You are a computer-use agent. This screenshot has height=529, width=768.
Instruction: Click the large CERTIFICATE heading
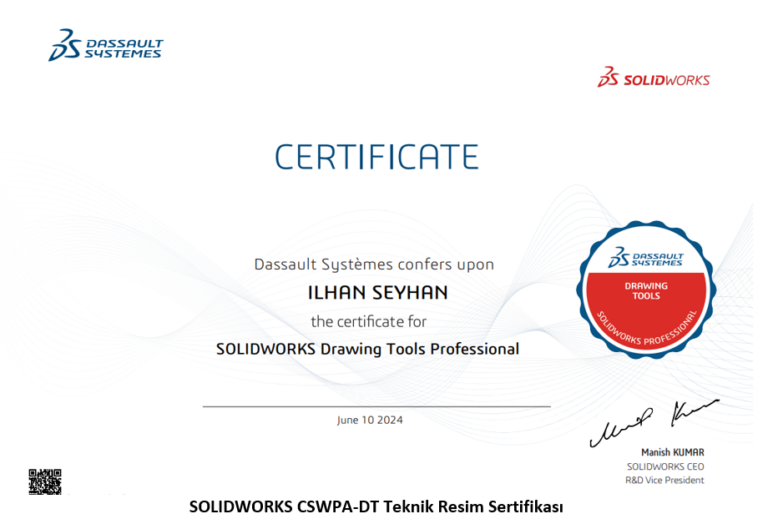click(376, 157)
